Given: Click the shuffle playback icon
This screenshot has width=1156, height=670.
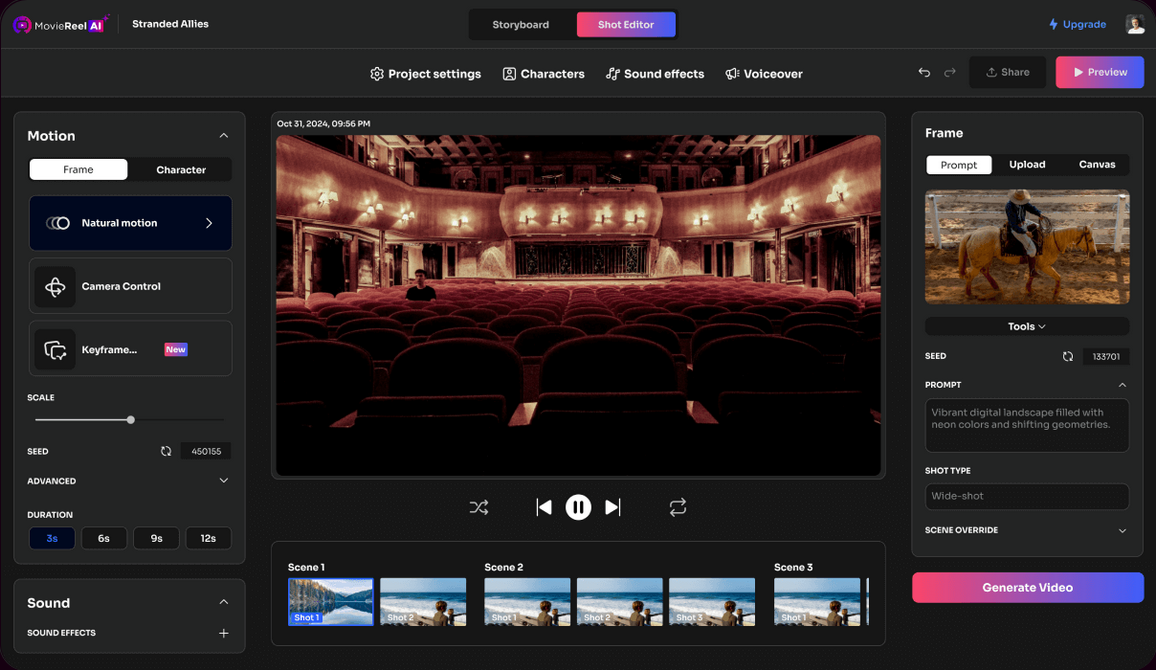Looking at the screenshot, I should 479,508.
